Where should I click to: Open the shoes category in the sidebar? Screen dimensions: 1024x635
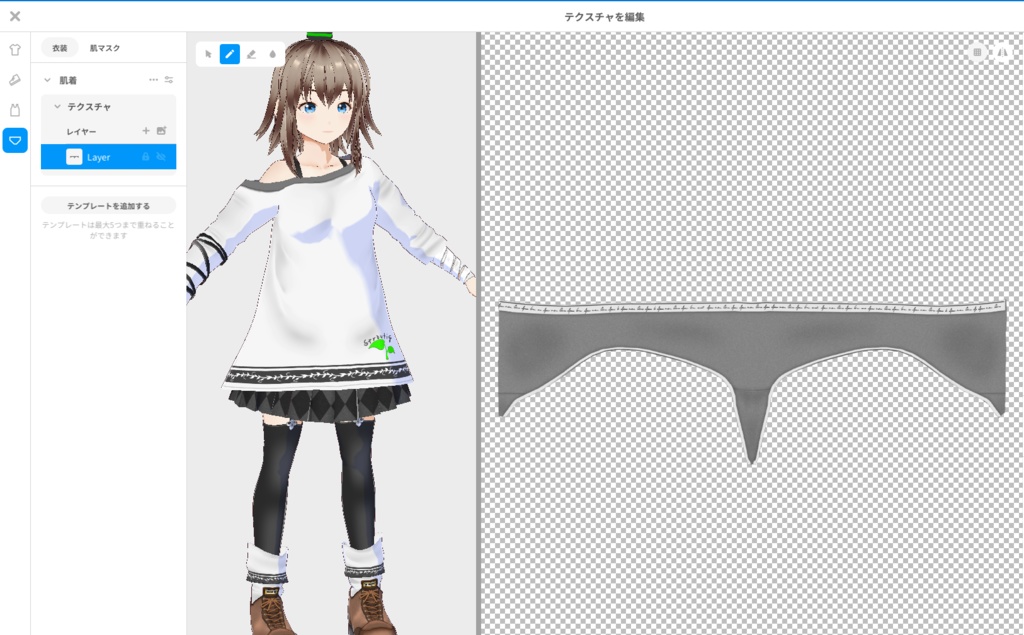(x=15, y=80)
